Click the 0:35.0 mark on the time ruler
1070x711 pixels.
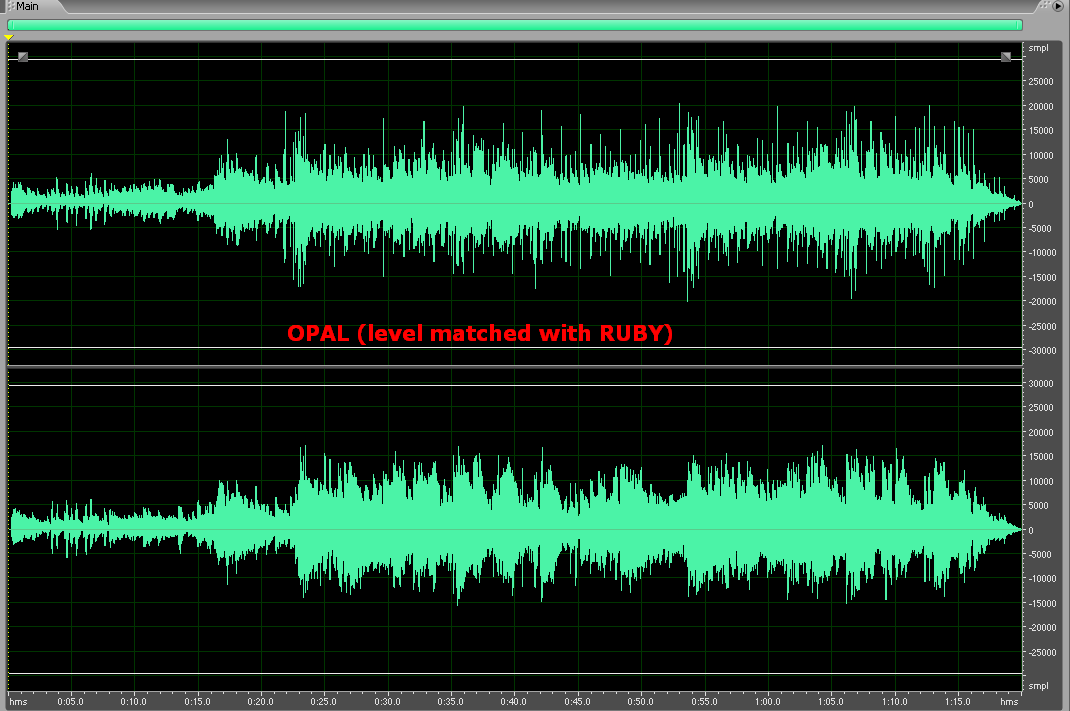tap(450, 701)
